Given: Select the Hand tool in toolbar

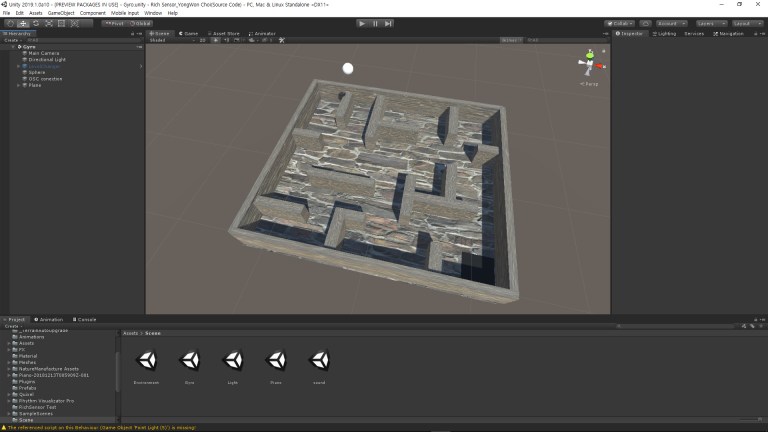Looking at the screenshot, I should click(x=9, y=23).
